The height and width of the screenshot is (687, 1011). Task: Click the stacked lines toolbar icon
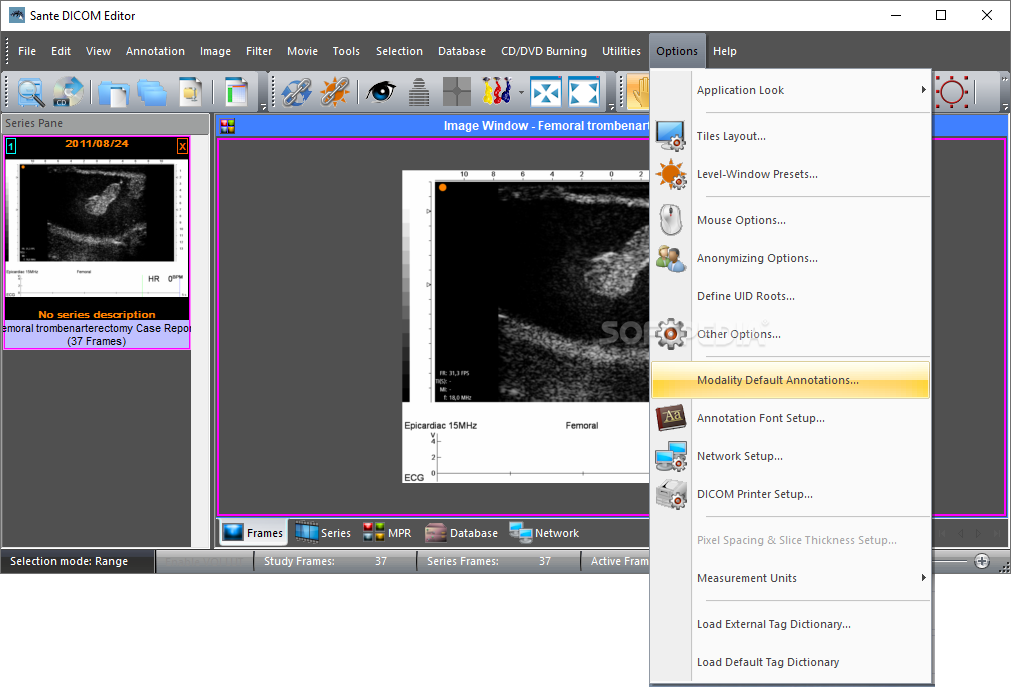[419, 92]
